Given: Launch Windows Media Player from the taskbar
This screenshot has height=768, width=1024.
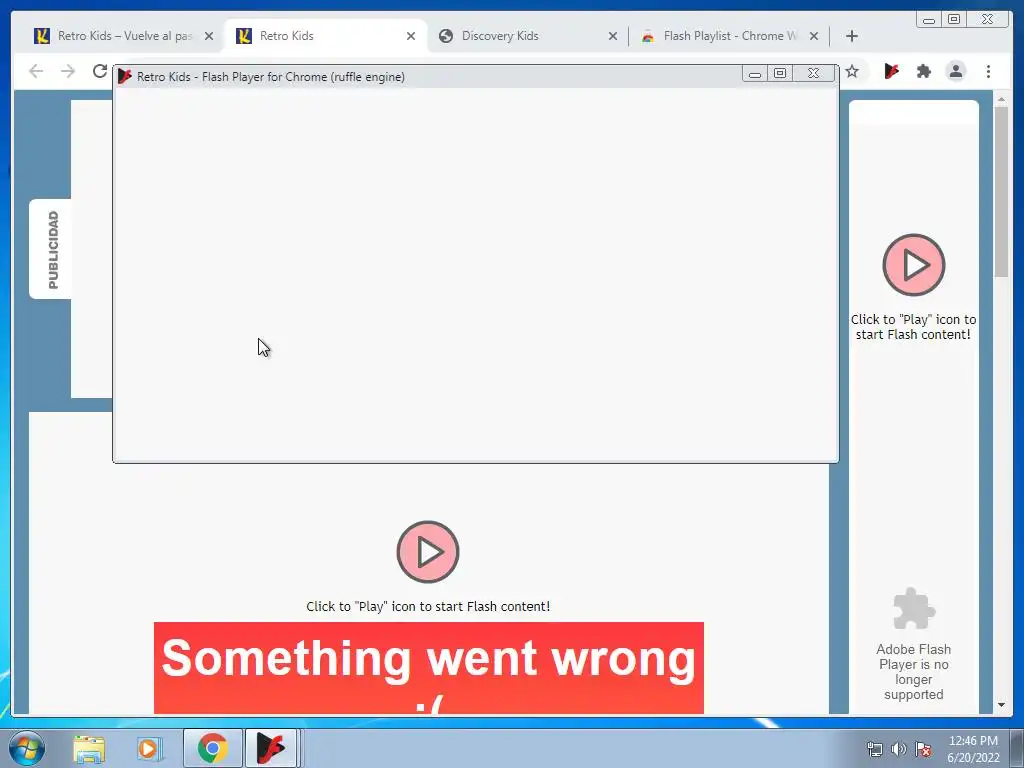Looking at the screenshot, I should coord(149,749).
